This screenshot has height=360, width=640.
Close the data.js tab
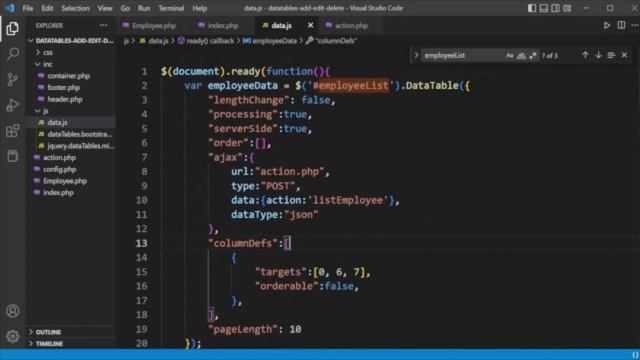click(x=311, y=25)
